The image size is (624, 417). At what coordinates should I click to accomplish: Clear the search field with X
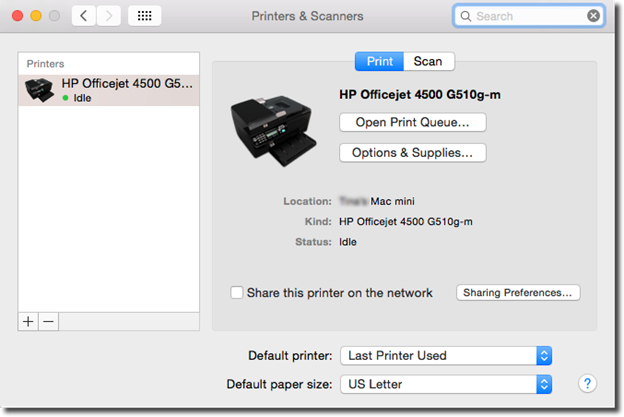coord(593,16)
